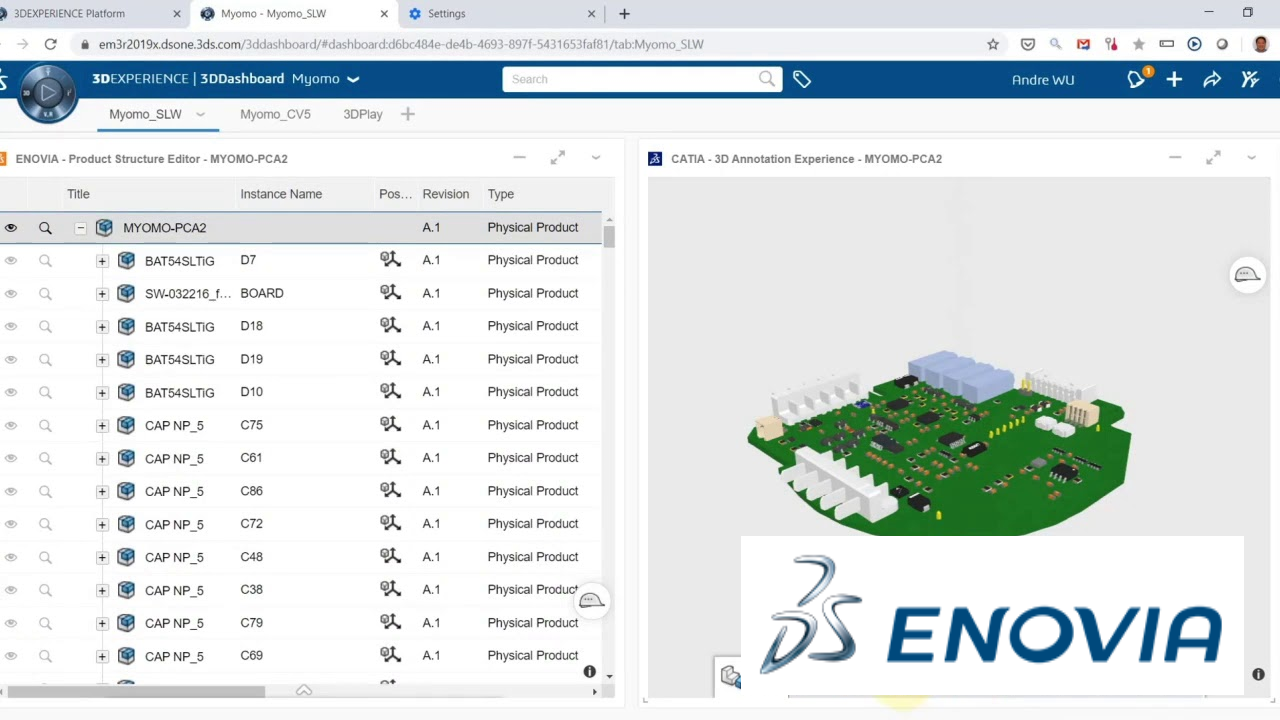Open Product Structure Editor widget menu chevron
This screenshot has height=720, width=1280.
(596, 157)
